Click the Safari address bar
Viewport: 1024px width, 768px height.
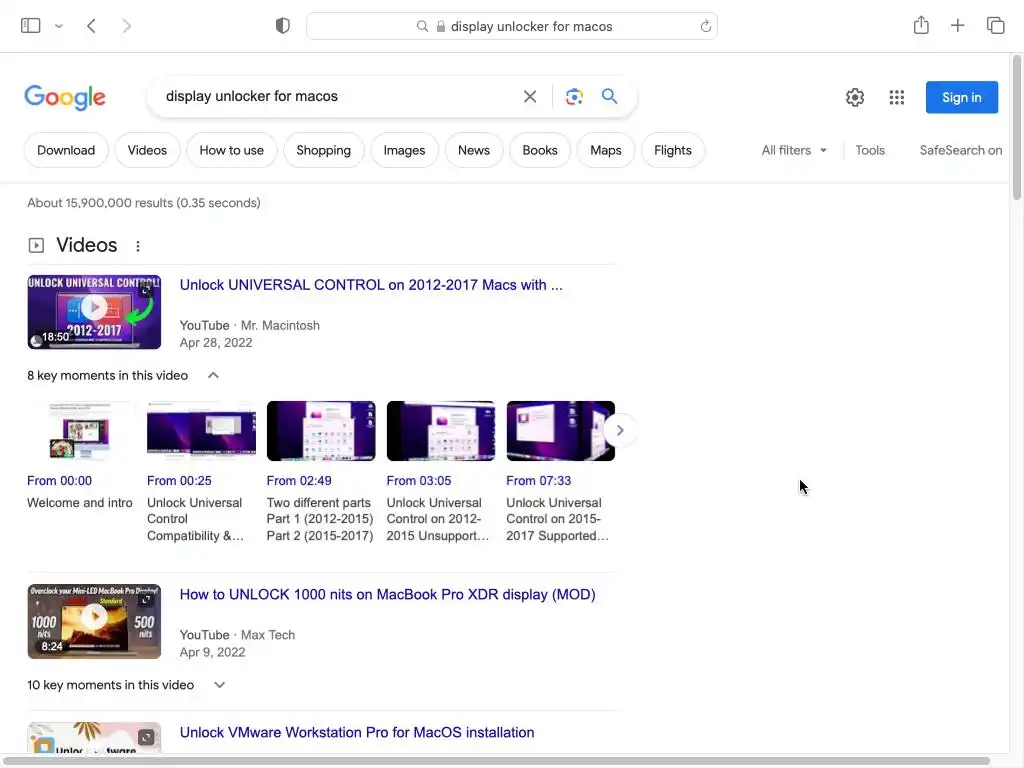[512, 26]
